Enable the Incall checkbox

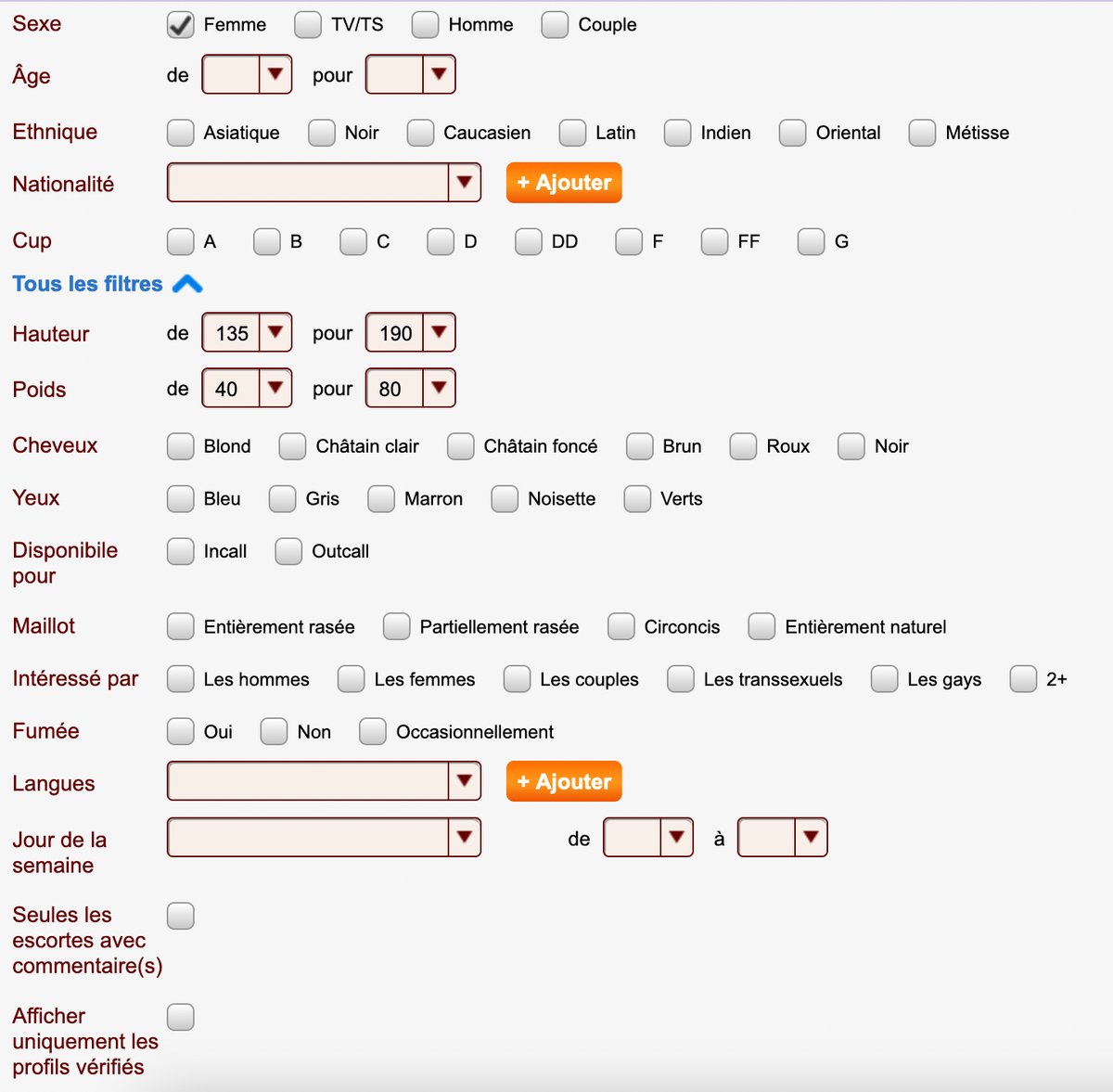pos(181,551)
